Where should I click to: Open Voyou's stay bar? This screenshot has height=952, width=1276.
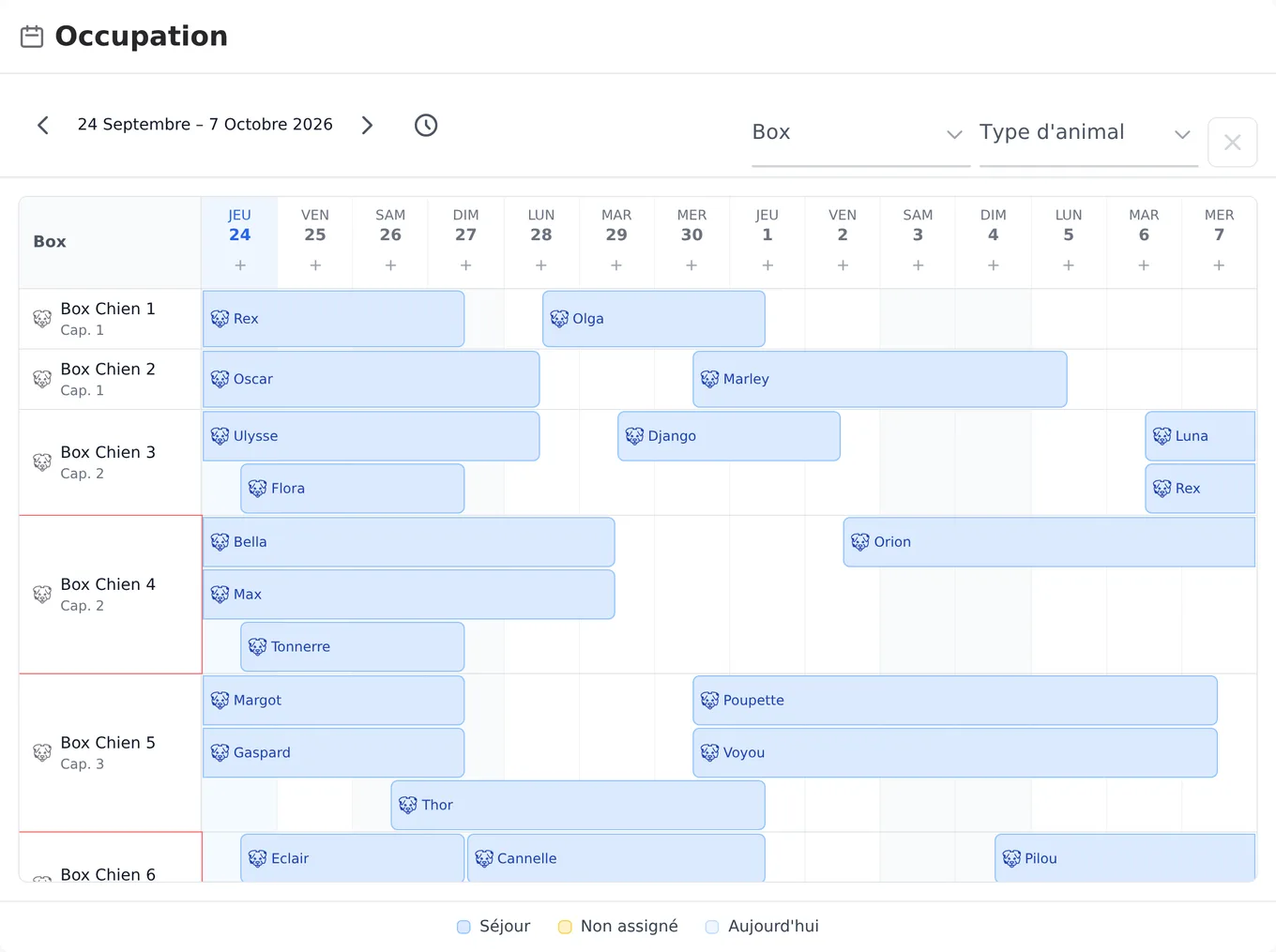pyautogui.click(x=955, y=753)
